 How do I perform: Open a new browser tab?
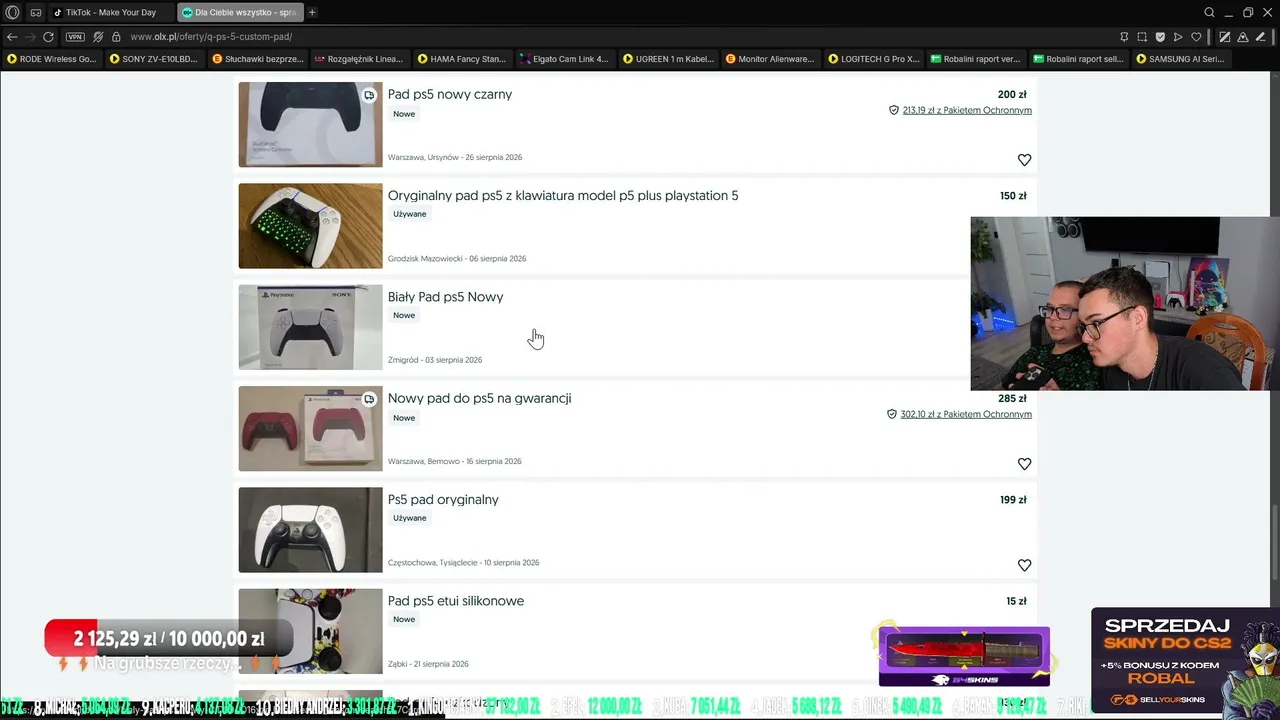point(312,13)
